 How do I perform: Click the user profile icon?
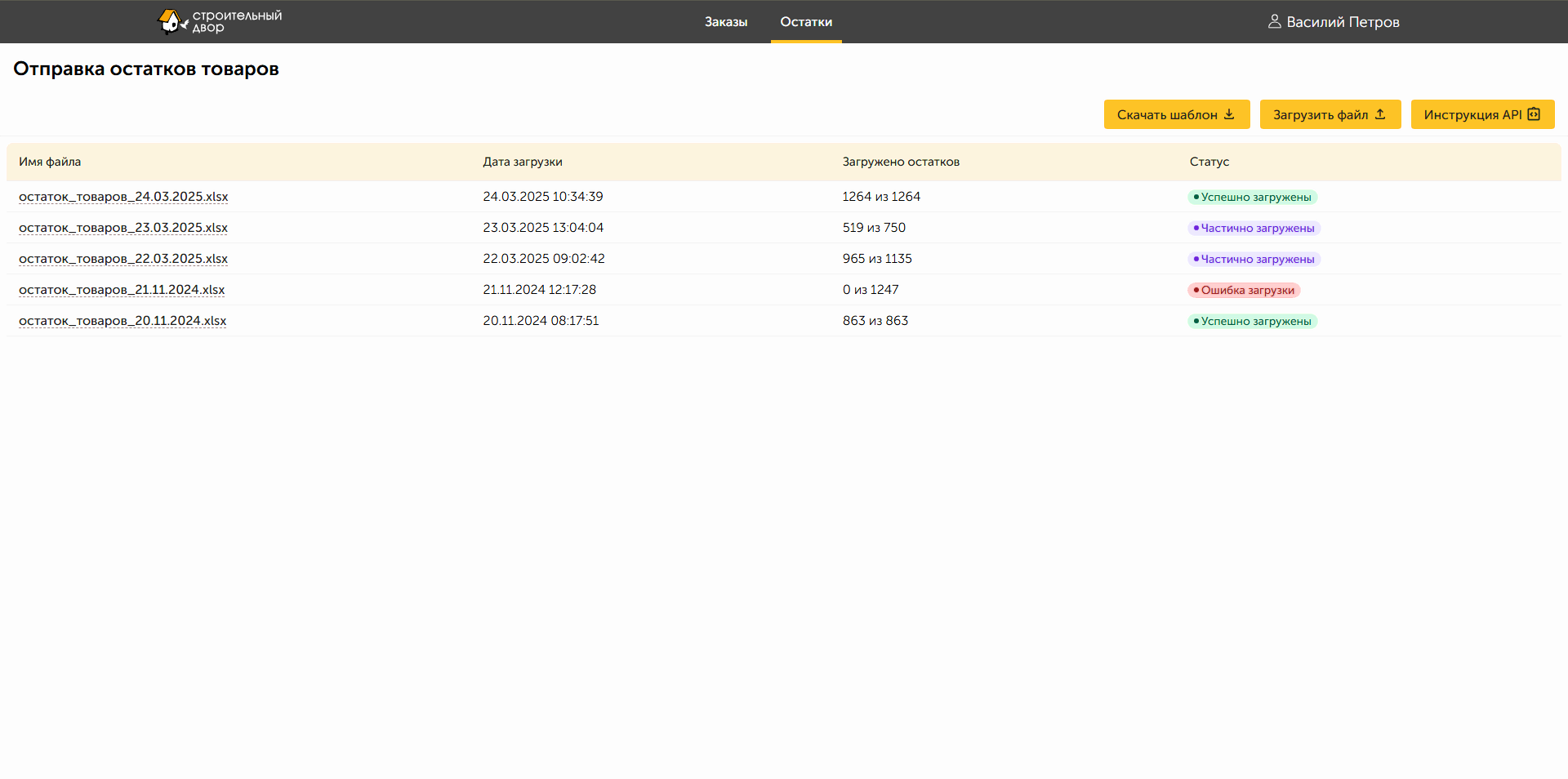point(1274,22)
